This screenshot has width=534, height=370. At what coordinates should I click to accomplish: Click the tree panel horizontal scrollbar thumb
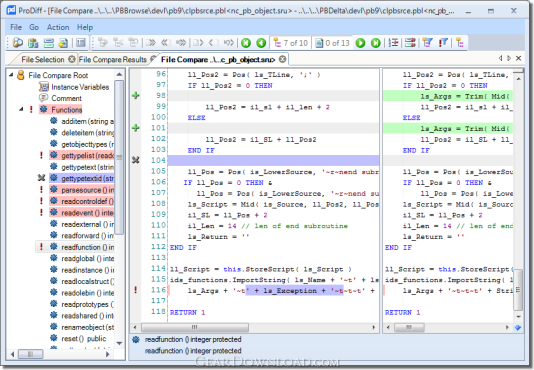(30, 354)
